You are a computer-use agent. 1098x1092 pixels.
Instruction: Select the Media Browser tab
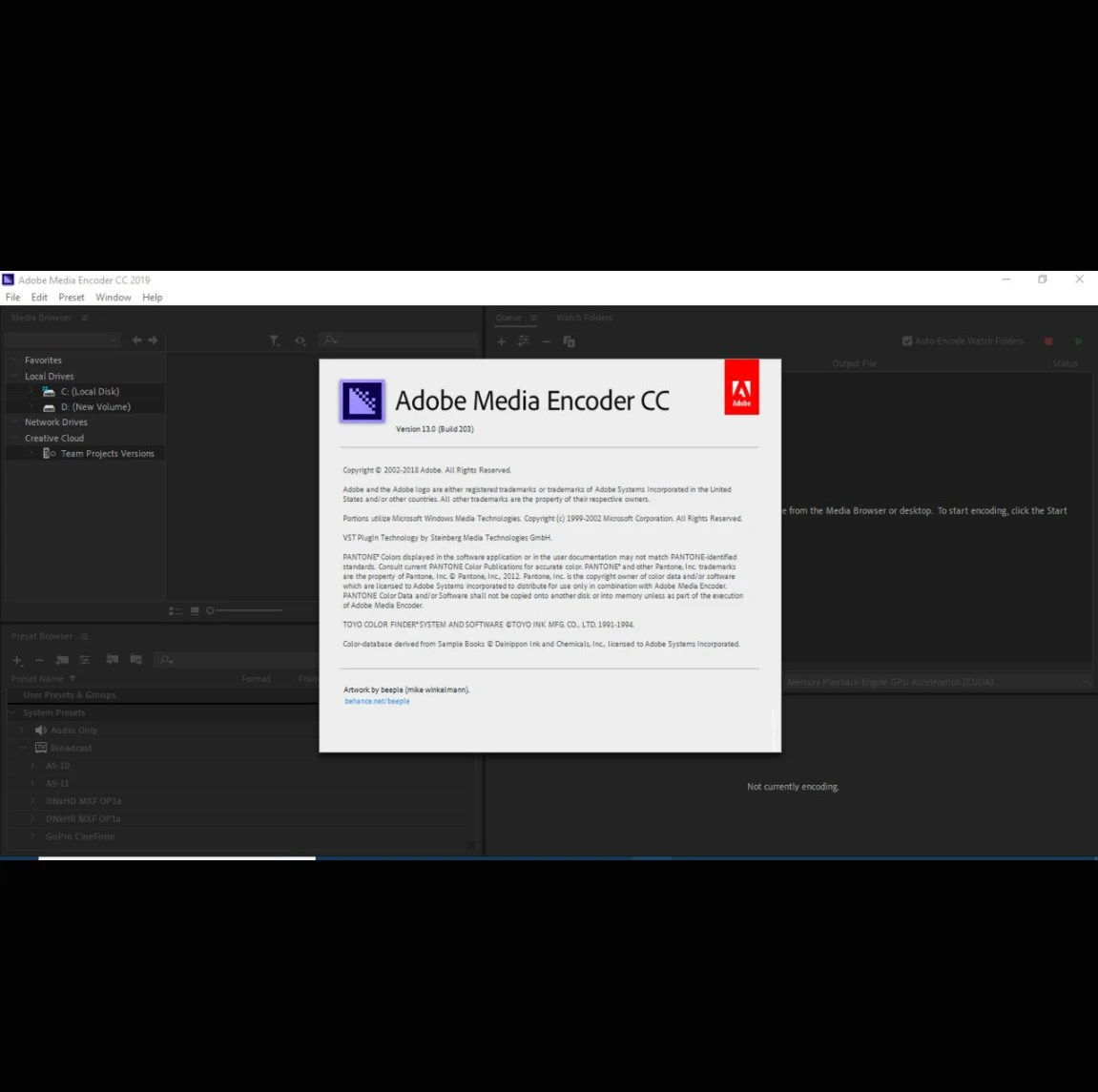41,318
